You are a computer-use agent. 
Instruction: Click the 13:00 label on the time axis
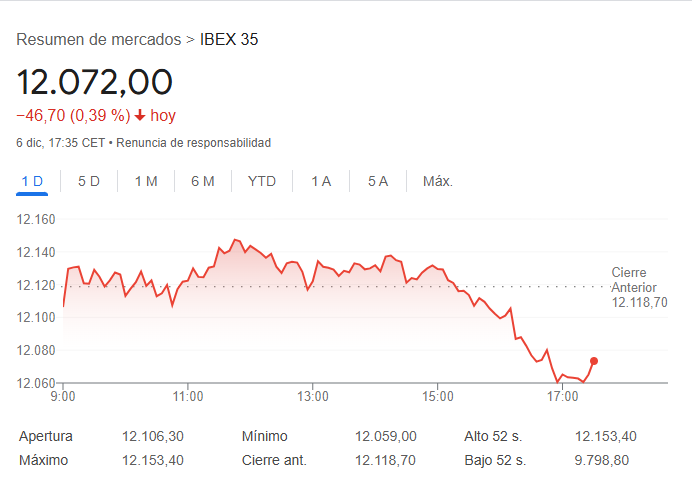[313, 397]
